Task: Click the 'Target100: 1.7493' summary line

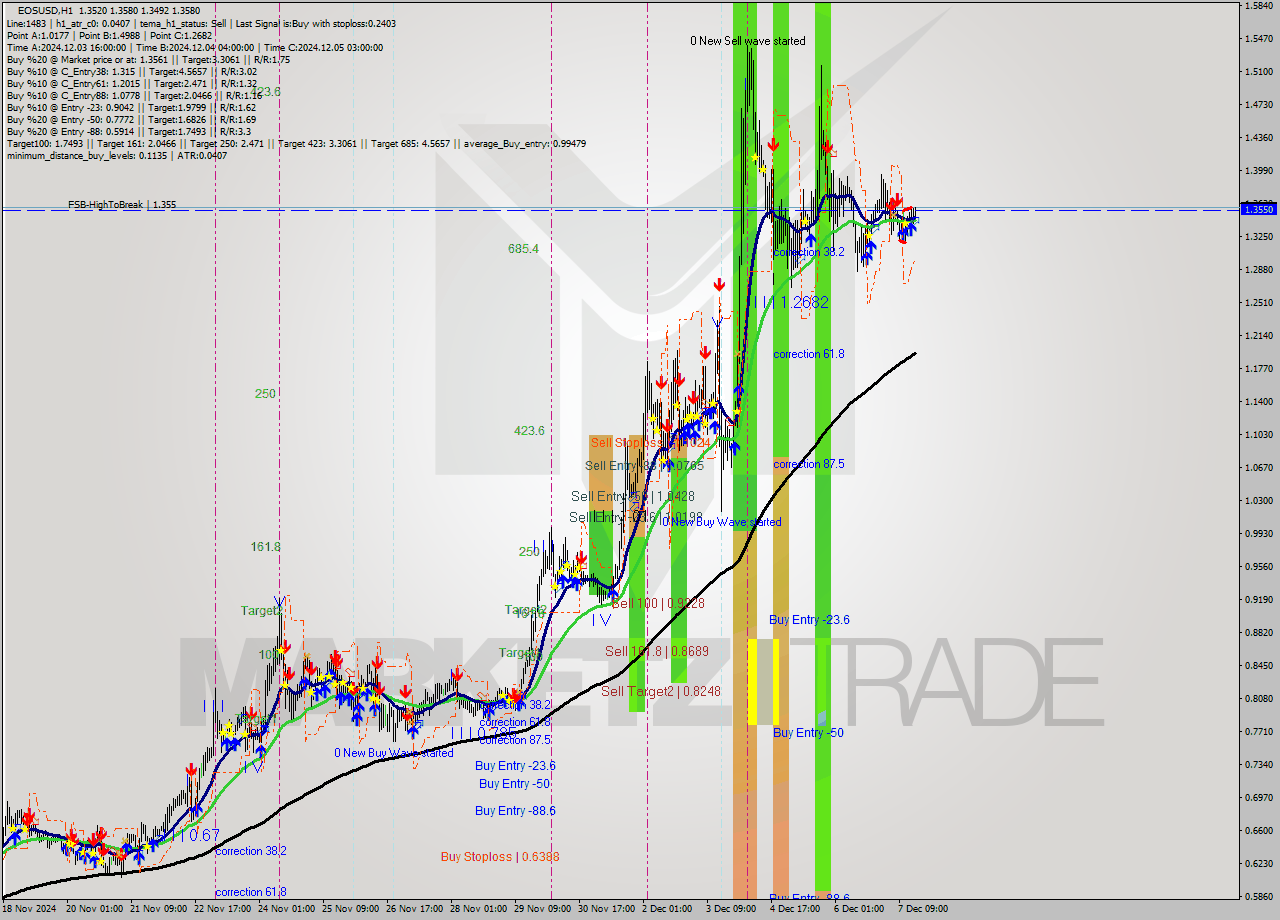Action: [x=296, y=143]
